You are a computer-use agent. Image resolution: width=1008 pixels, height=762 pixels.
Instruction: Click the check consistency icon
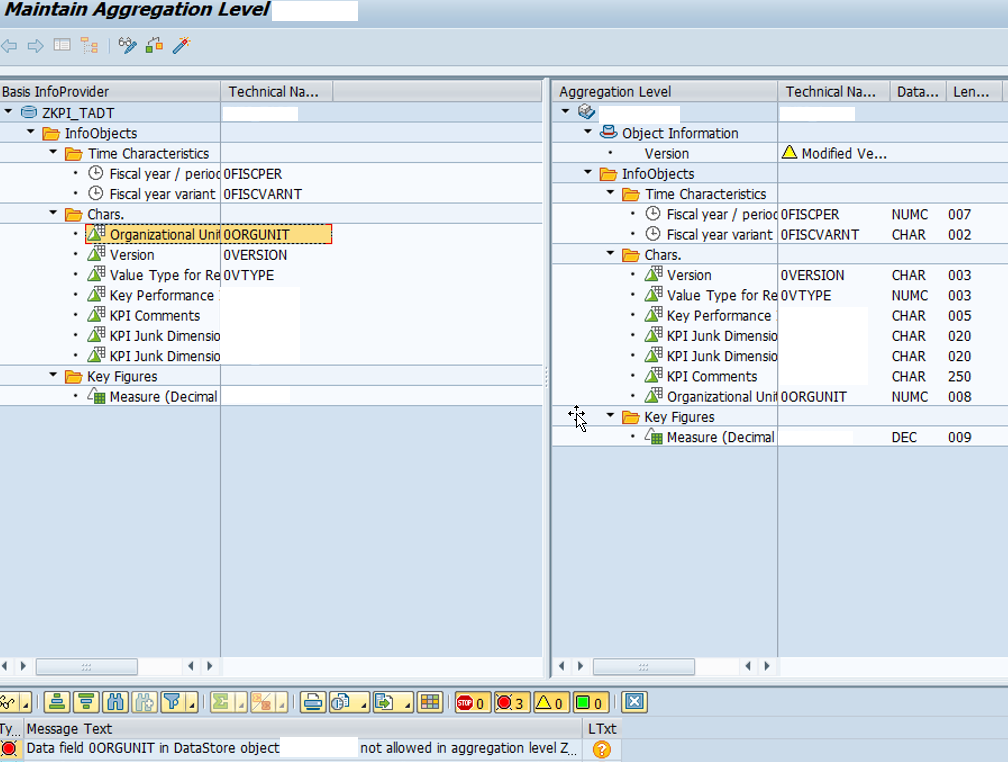coord(154,45)
